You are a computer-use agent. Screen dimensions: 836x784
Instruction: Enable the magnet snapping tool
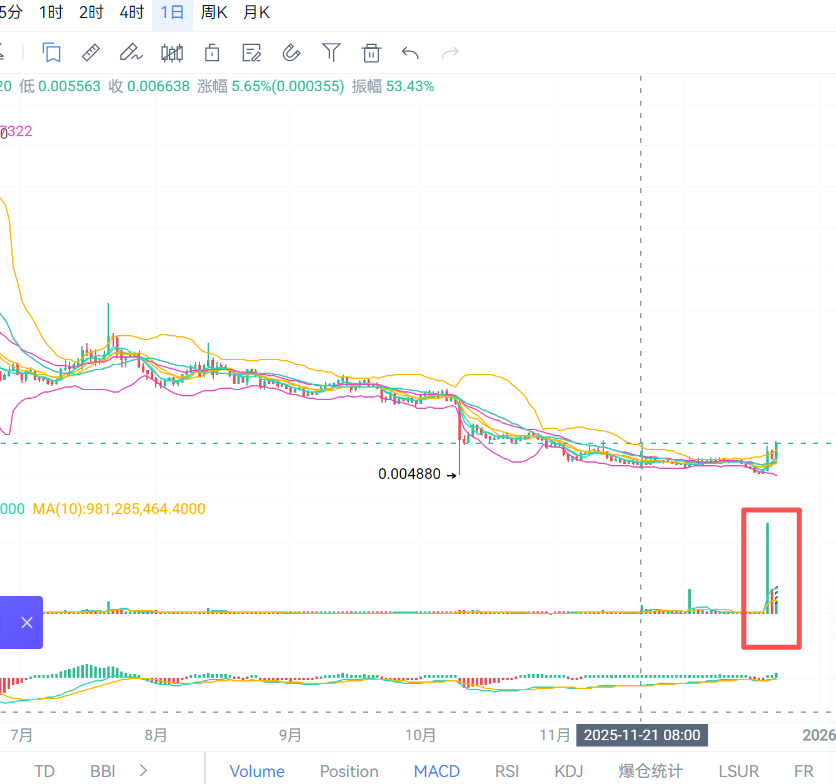291,52
